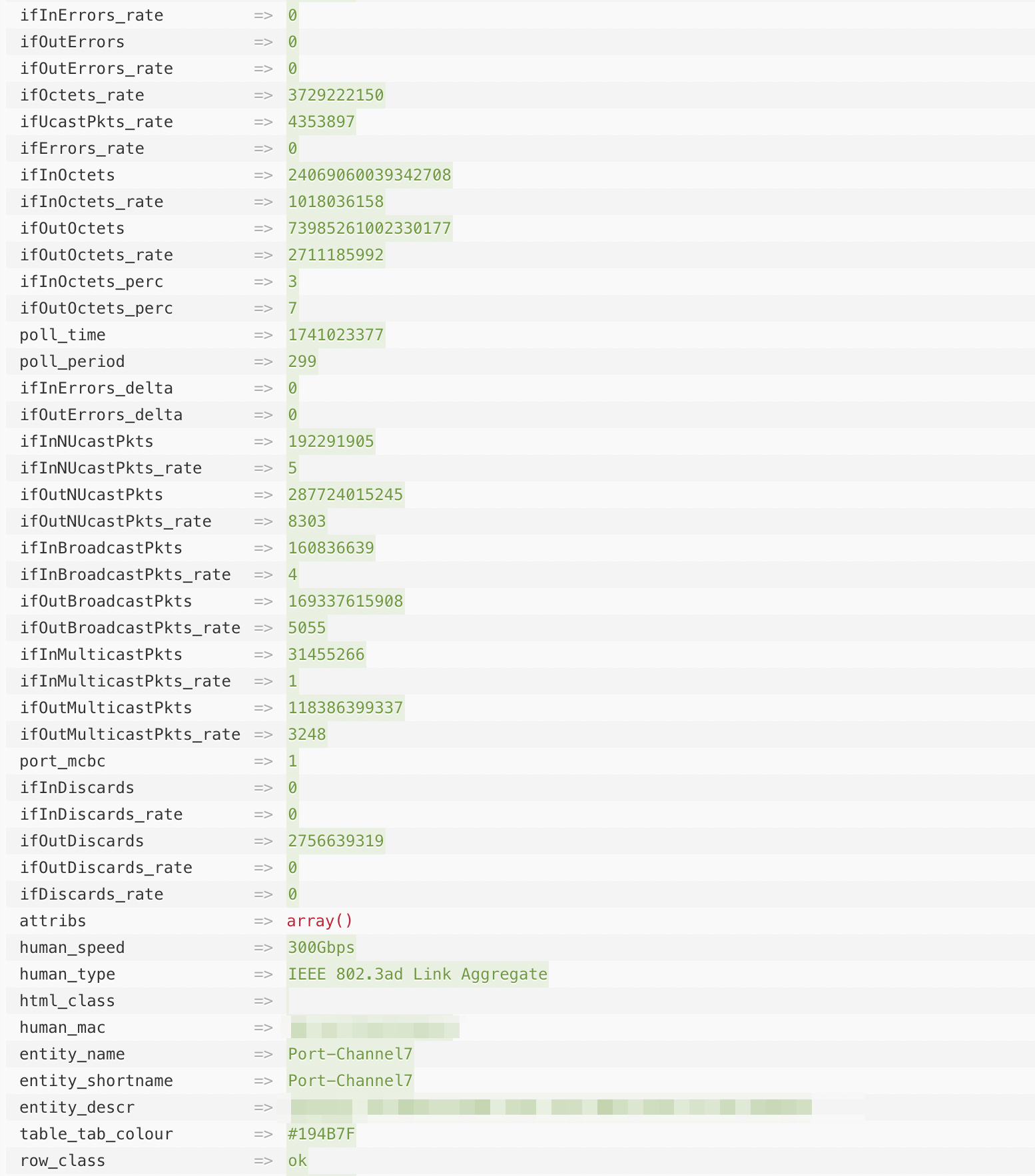Click the IEEE 802.3ad Link Aggregate text
This screenshot has width=1035, height=1176.
(417, 974)
